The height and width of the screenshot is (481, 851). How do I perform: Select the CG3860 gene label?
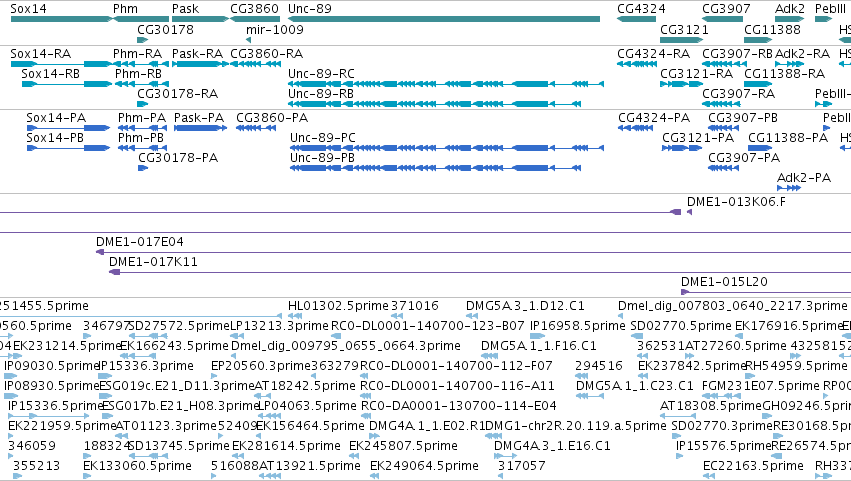coord(255,9)
